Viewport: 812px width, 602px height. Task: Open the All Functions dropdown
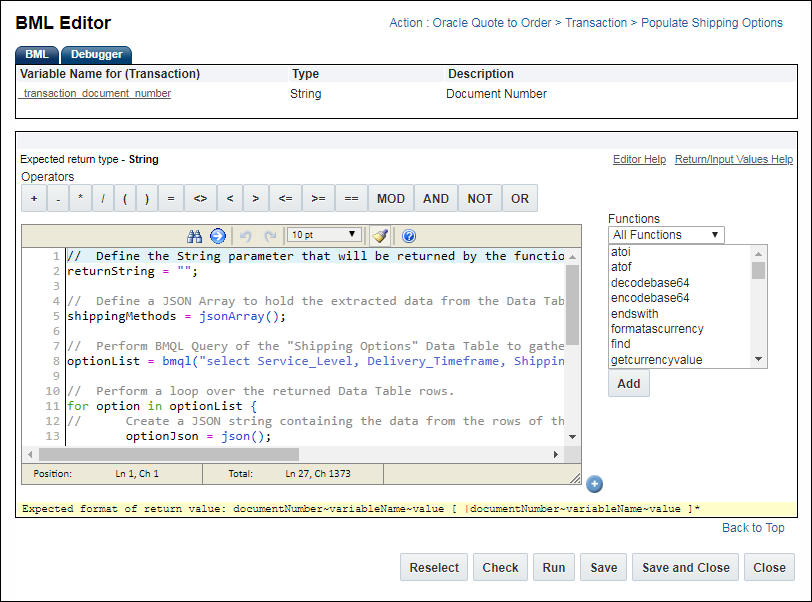666,234
